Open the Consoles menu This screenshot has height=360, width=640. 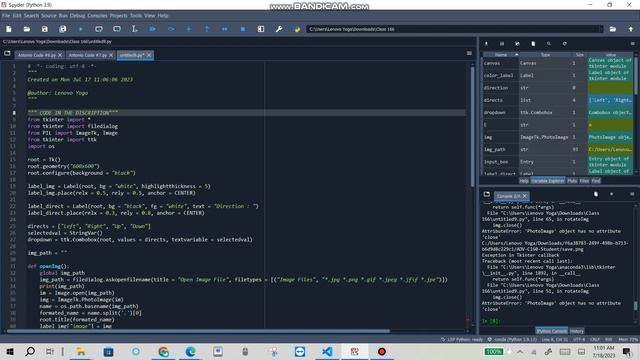pyautogui.click(x=97, y=16)
